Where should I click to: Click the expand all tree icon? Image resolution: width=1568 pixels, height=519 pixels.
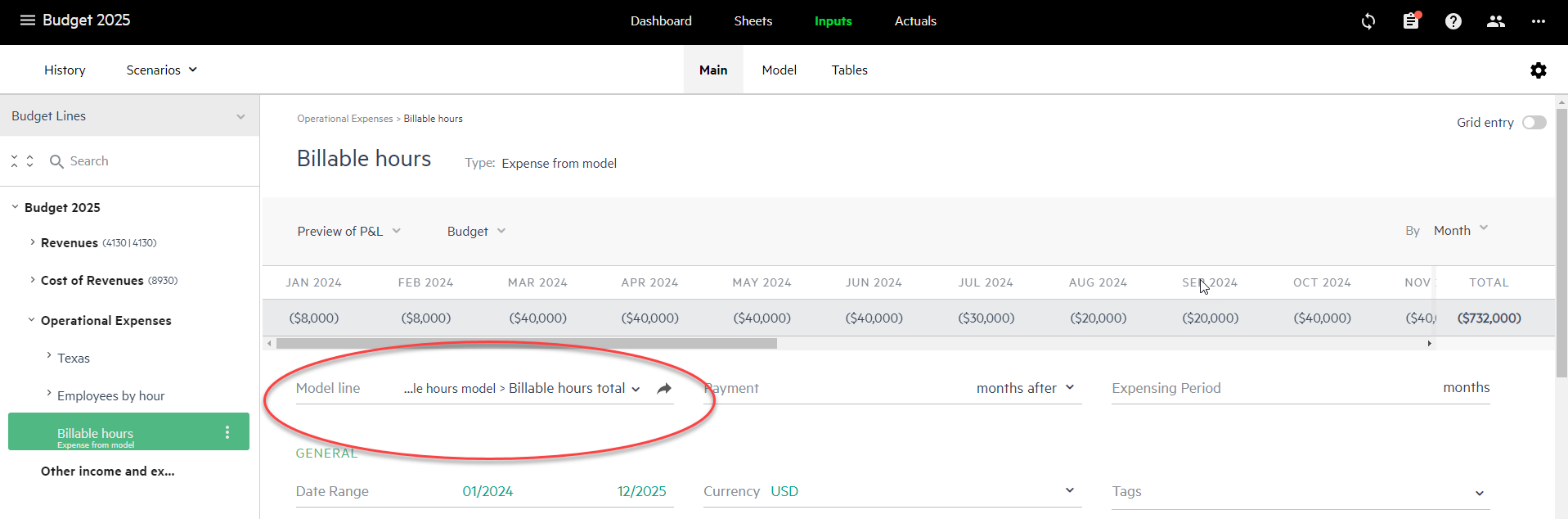pos(30,161)
